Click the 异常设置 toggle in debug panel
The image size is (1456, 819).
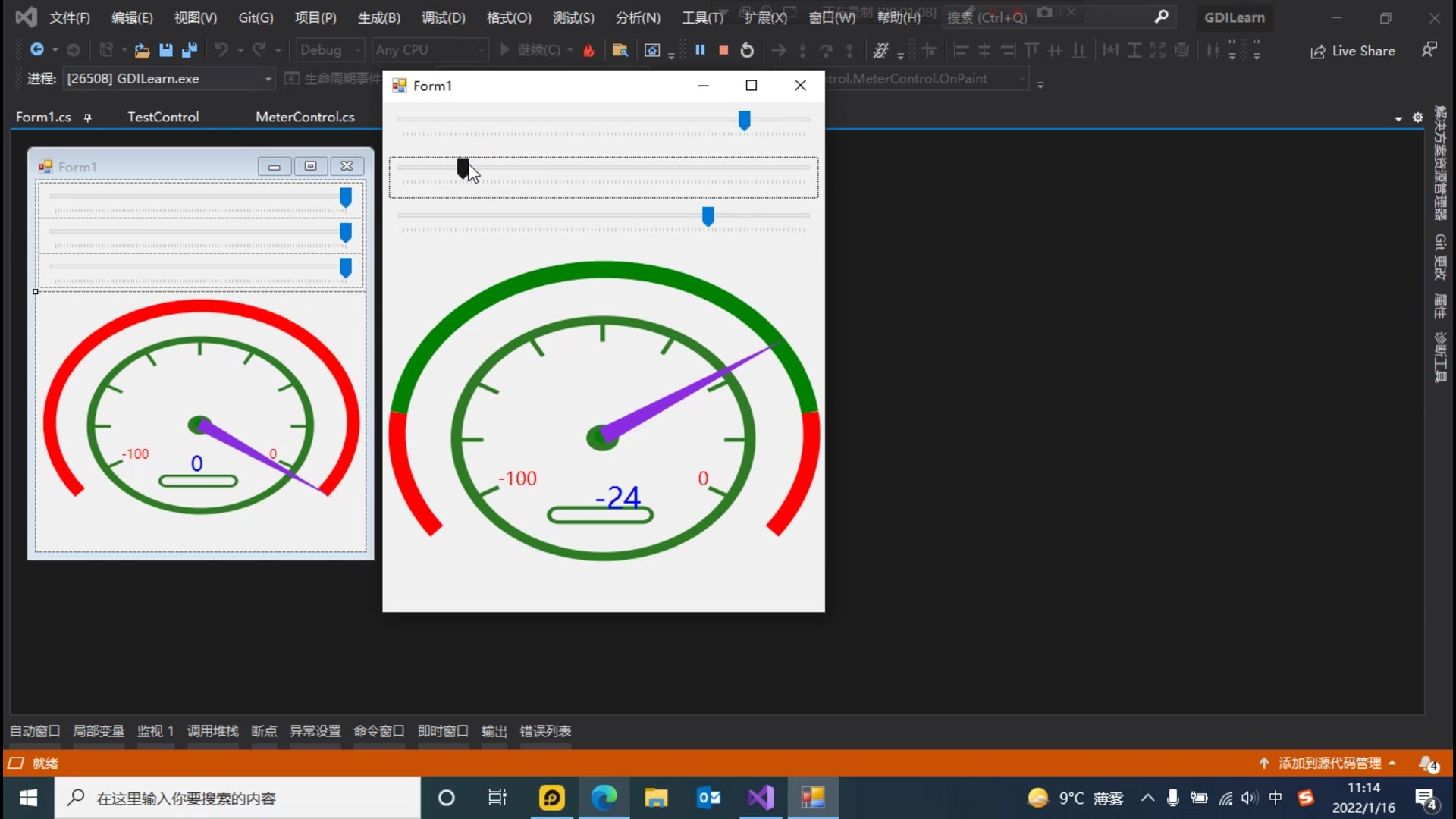(x=315, y=731)
